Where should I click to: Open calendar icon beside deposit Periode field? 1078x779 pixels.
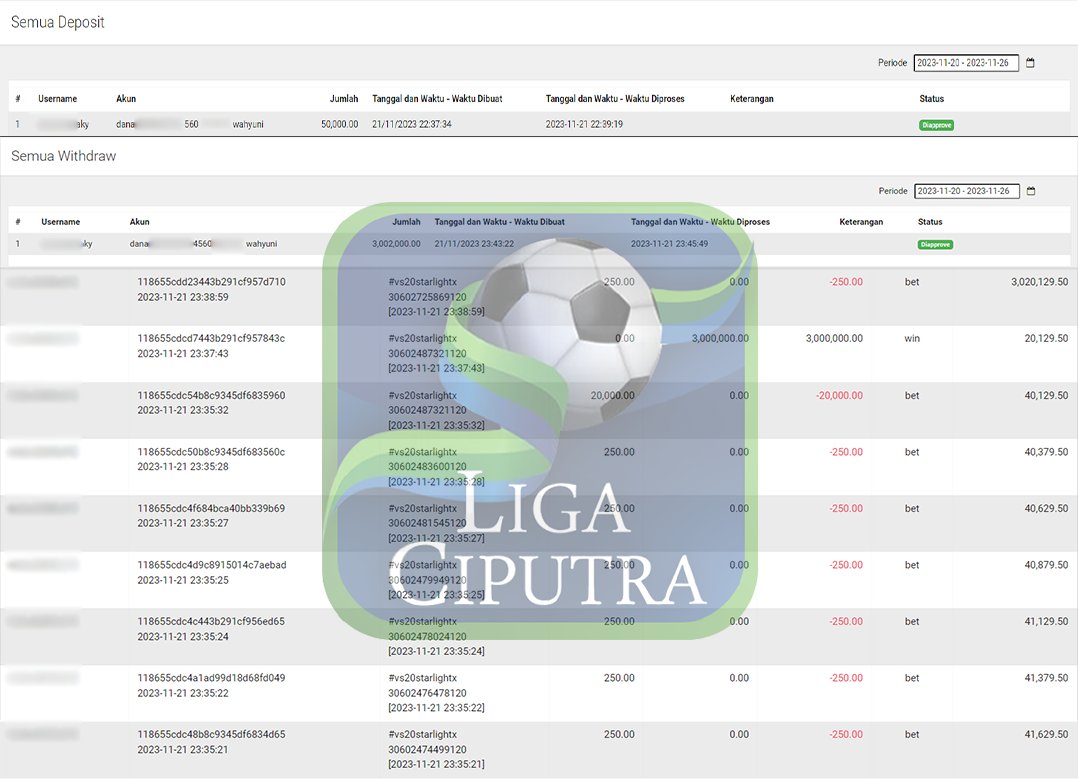pos(1030,63)
